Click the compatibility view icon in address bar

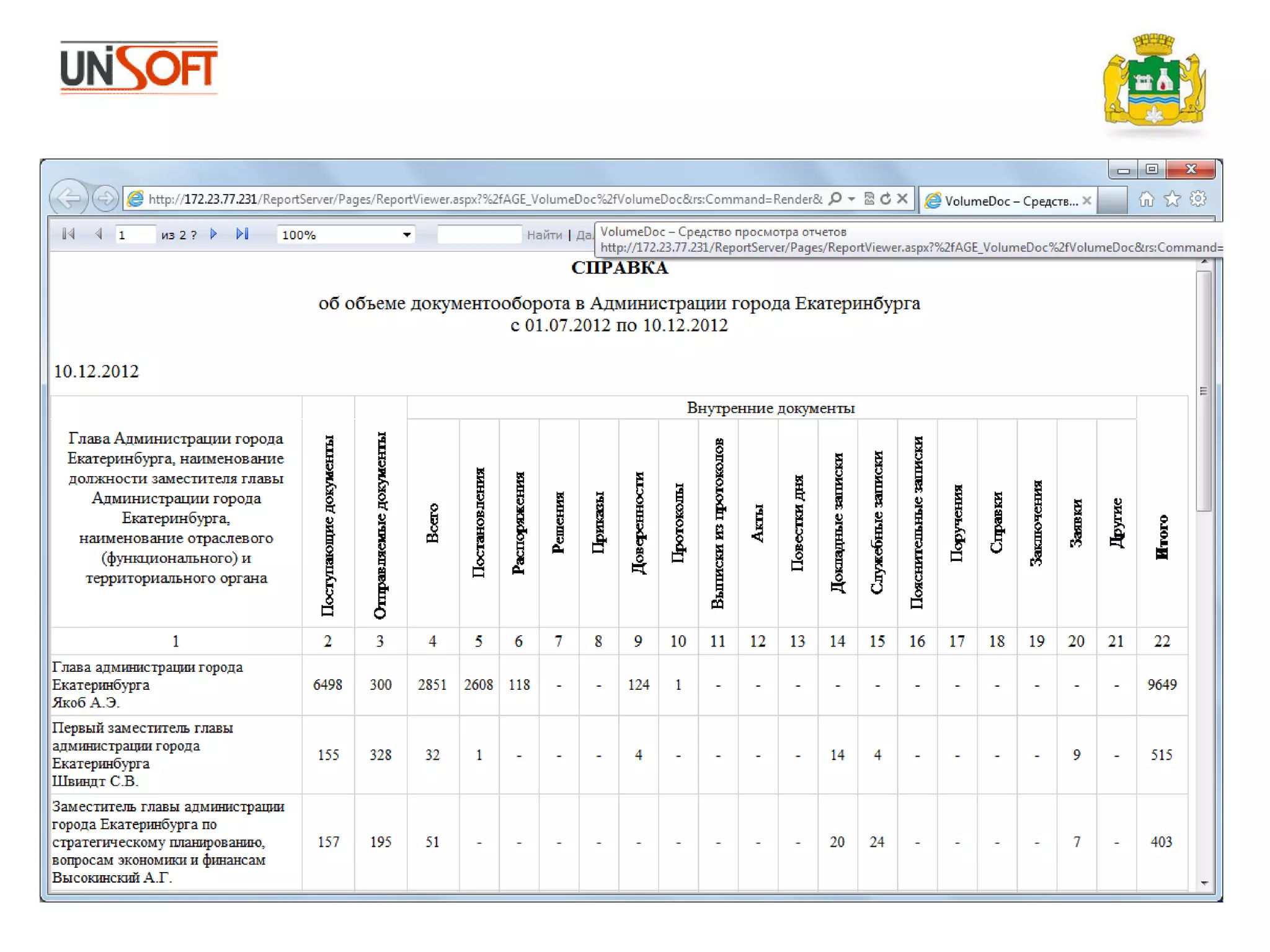869,198
